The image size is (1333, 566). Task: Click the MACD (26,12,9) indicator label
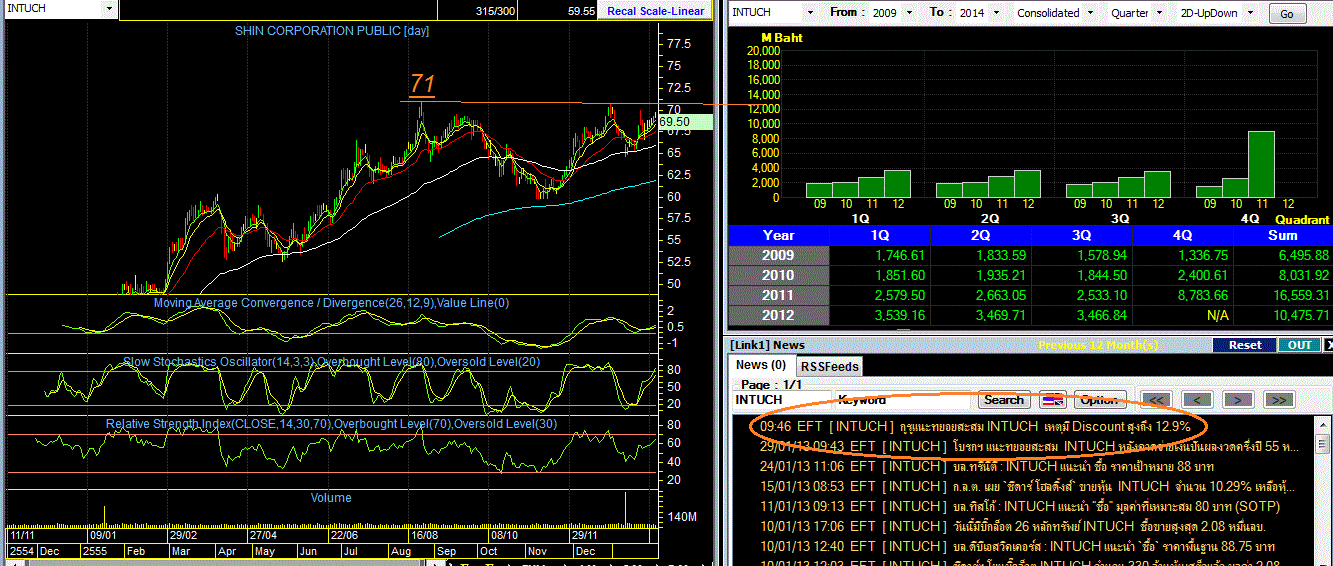tap(332, 303)
